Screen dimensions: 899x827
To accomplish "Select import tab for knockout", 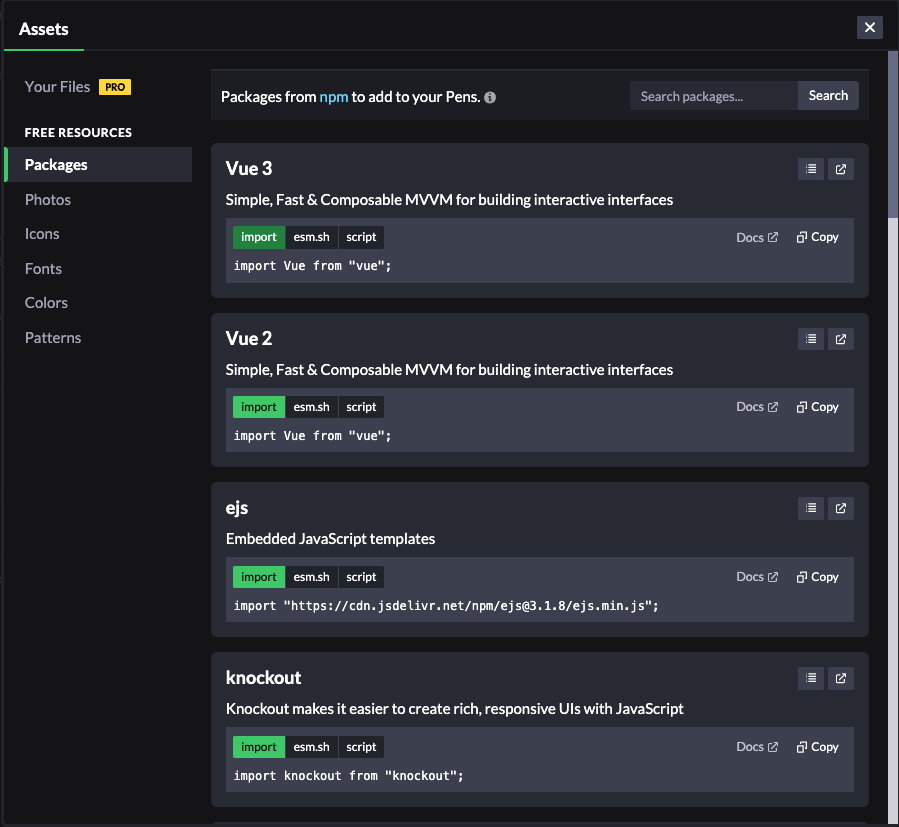I will click(259, 747).
